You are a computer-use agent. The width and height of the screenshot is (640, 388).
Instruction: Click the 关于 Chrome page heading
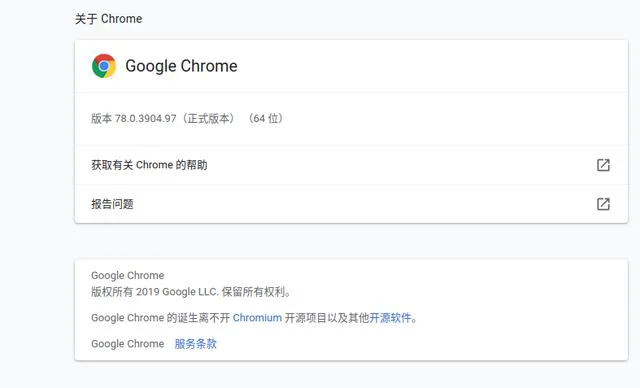[108, 19]
